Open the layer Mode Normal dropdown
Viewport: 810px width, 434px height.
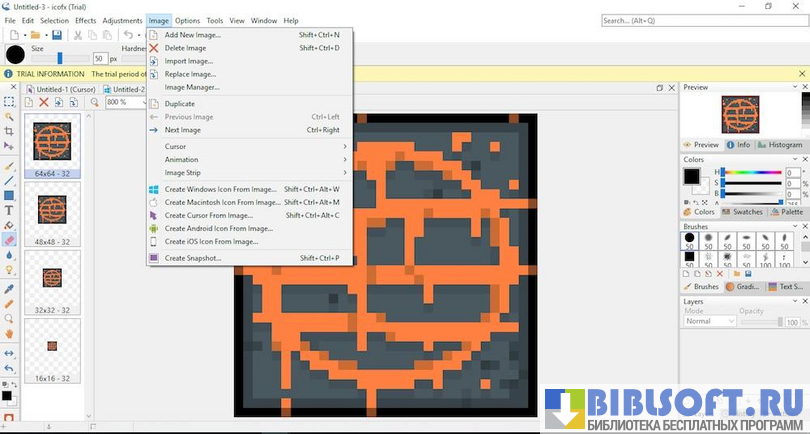[x=711, y=321]
